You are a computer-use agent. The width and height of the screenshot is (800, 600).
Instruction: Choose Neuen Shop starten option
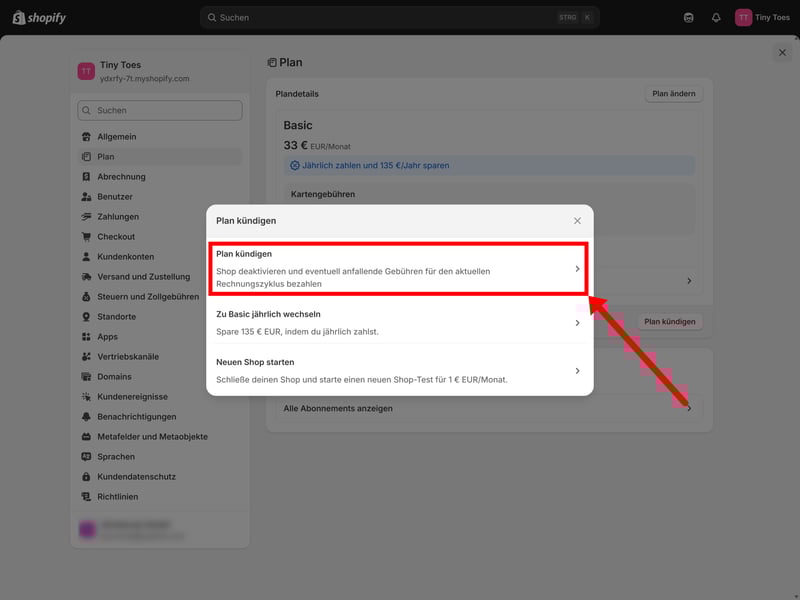pyautogui.click(x=398, y=370)
